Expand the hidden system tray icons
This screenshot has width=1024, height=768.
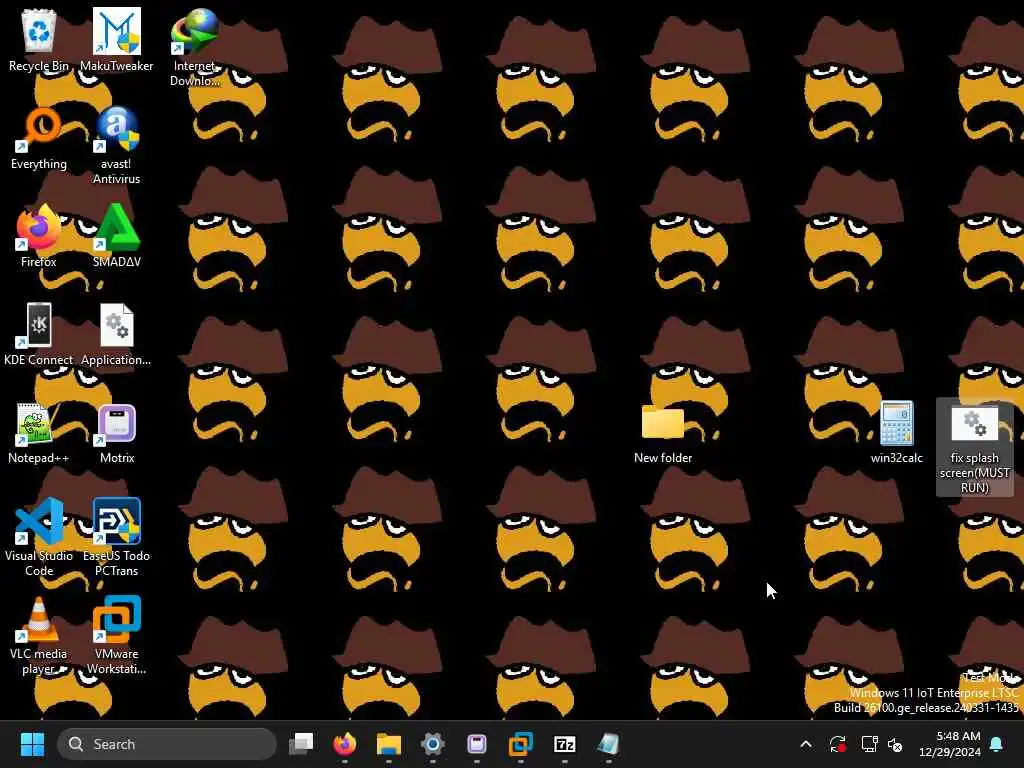[806, 744]
